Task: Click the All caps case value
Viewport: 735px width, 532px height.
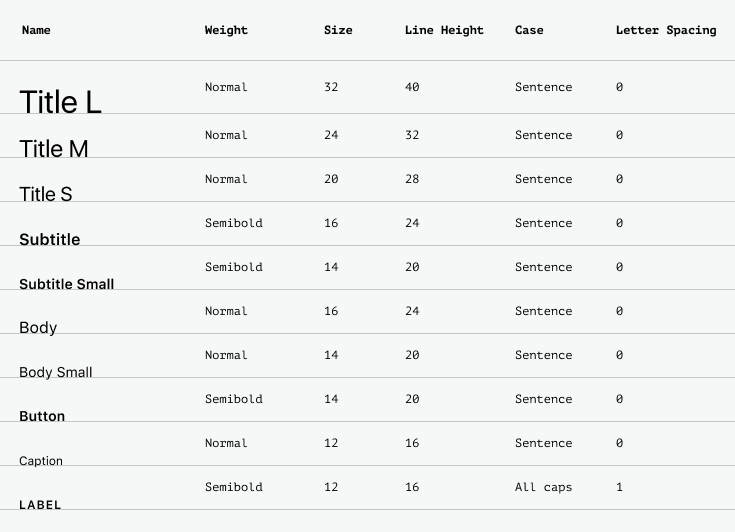Action: pos(543,487)
